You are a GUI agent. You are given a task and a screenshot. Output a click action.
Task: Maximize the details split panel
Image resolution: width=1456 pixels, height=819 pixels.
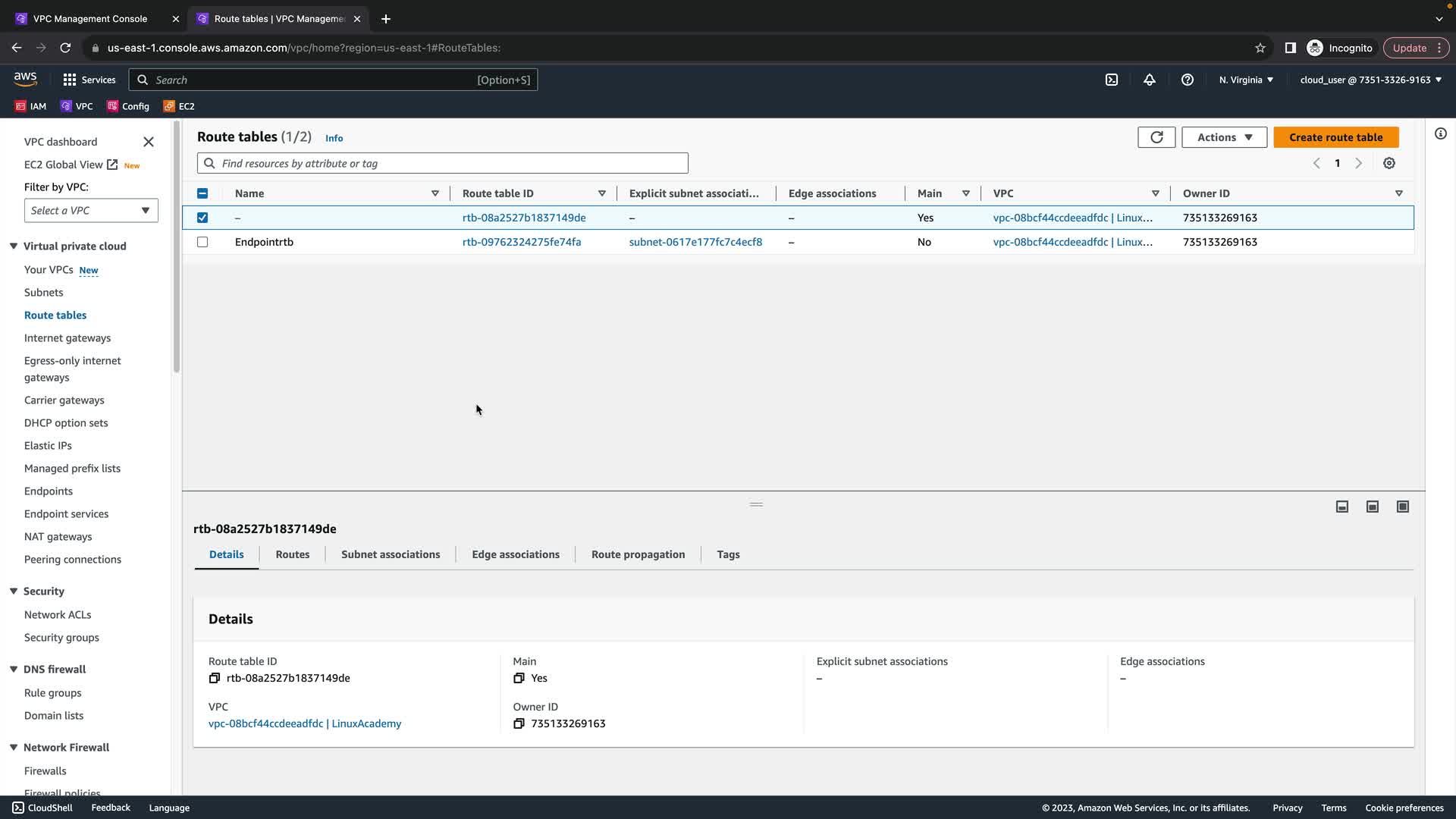(1402, 507)
